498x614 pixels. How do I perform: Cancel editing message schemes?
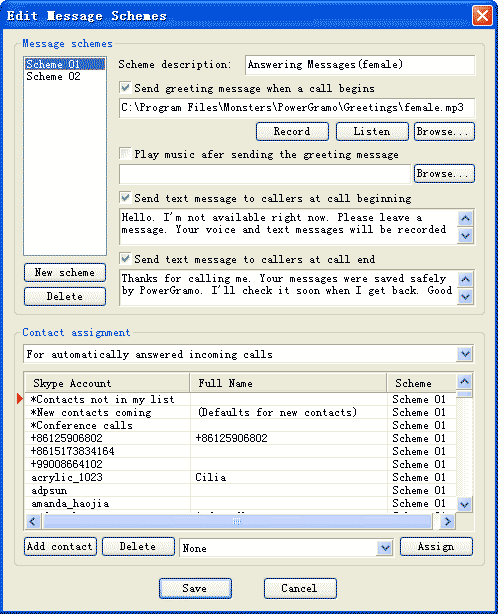[x=300, y=588]
